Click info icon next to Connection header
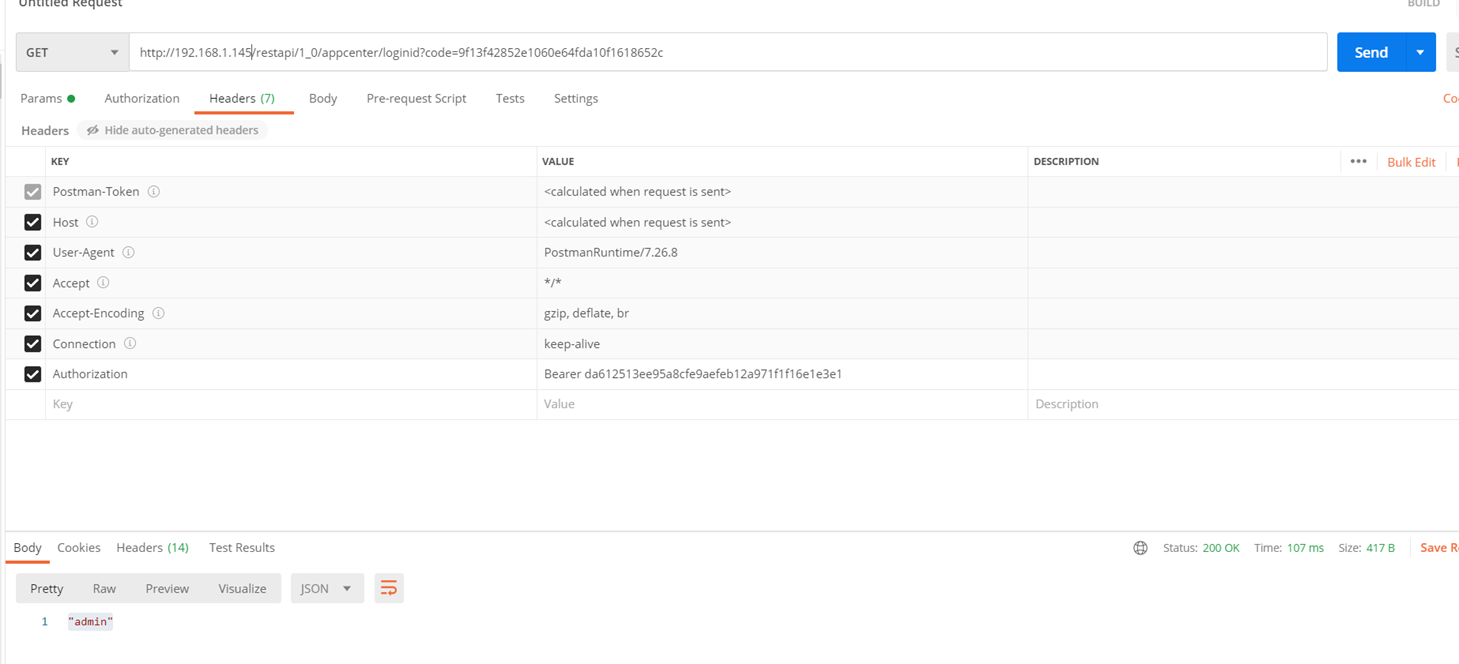This screenshot has height=664, width=1459. point(130,344)
